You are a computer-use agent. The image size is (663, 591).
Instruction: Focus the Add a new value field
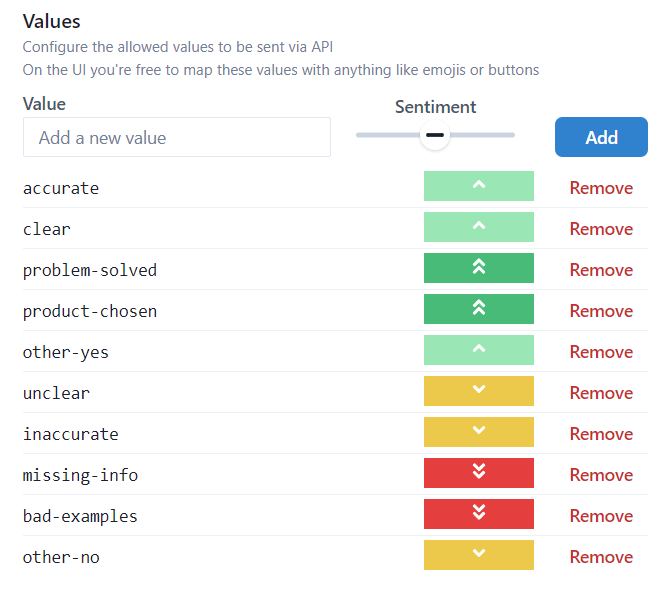pyautogui.click(x=176, y=138)
